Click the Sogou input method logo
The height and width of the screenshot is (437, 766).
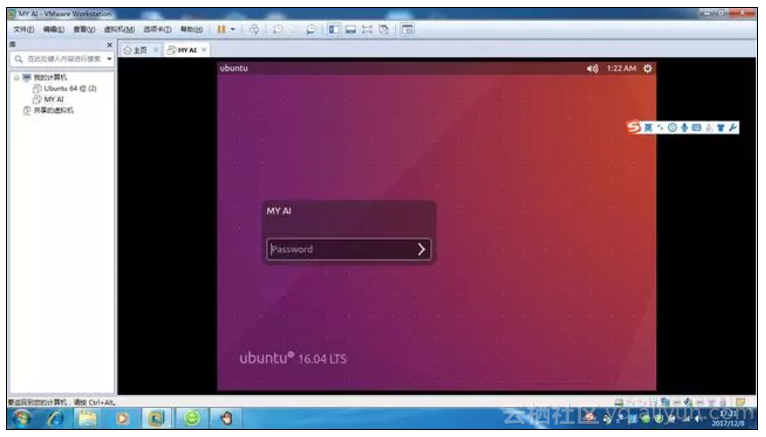634,127
